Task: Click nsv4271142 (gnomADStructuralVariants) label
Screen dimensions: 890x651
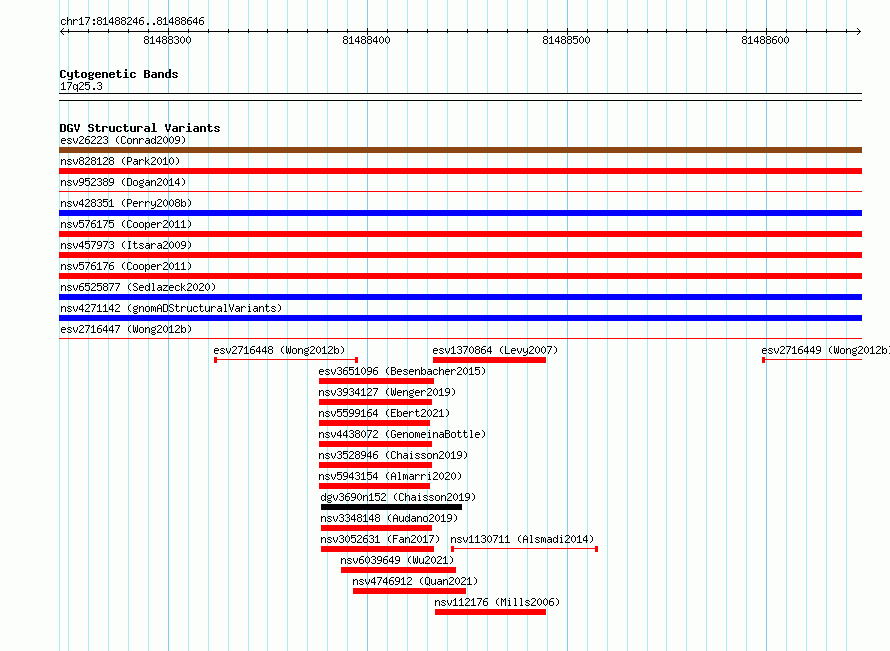Action: pos(171,308)
